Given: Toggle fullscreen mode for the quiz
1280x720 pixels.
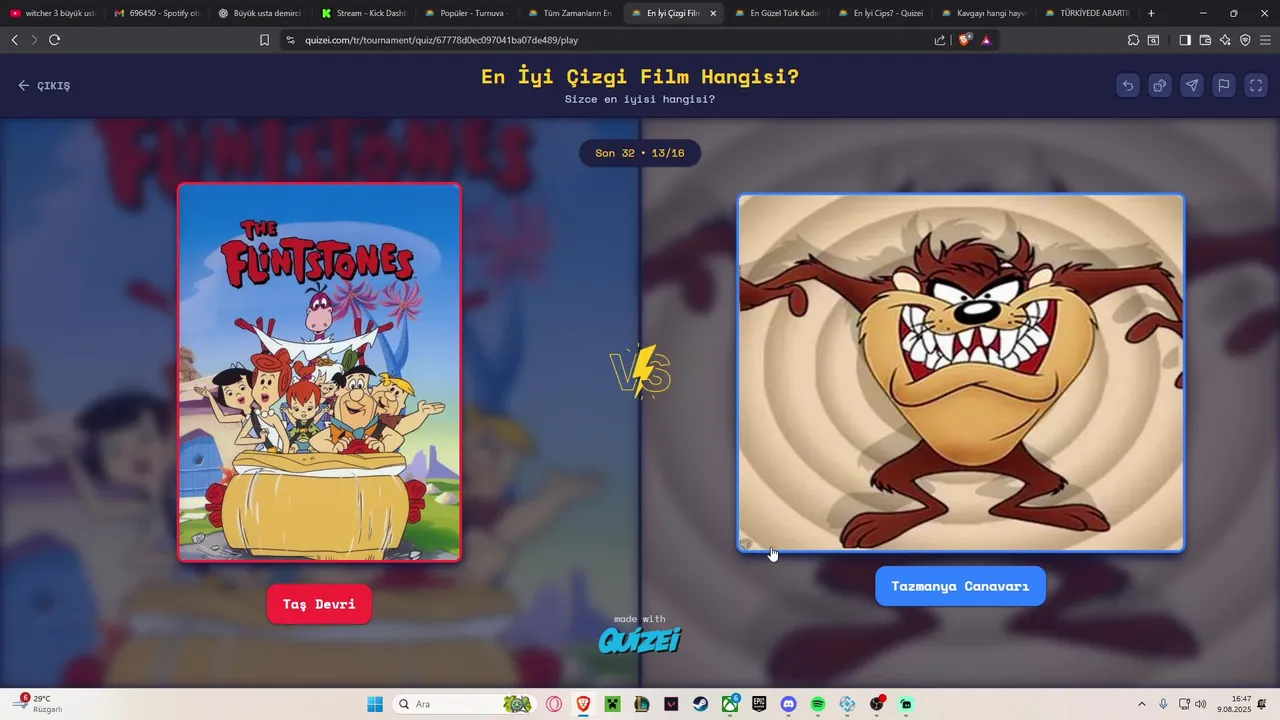Looking at the screenshot, I should pyautogui.click(x=1256, y=85).
